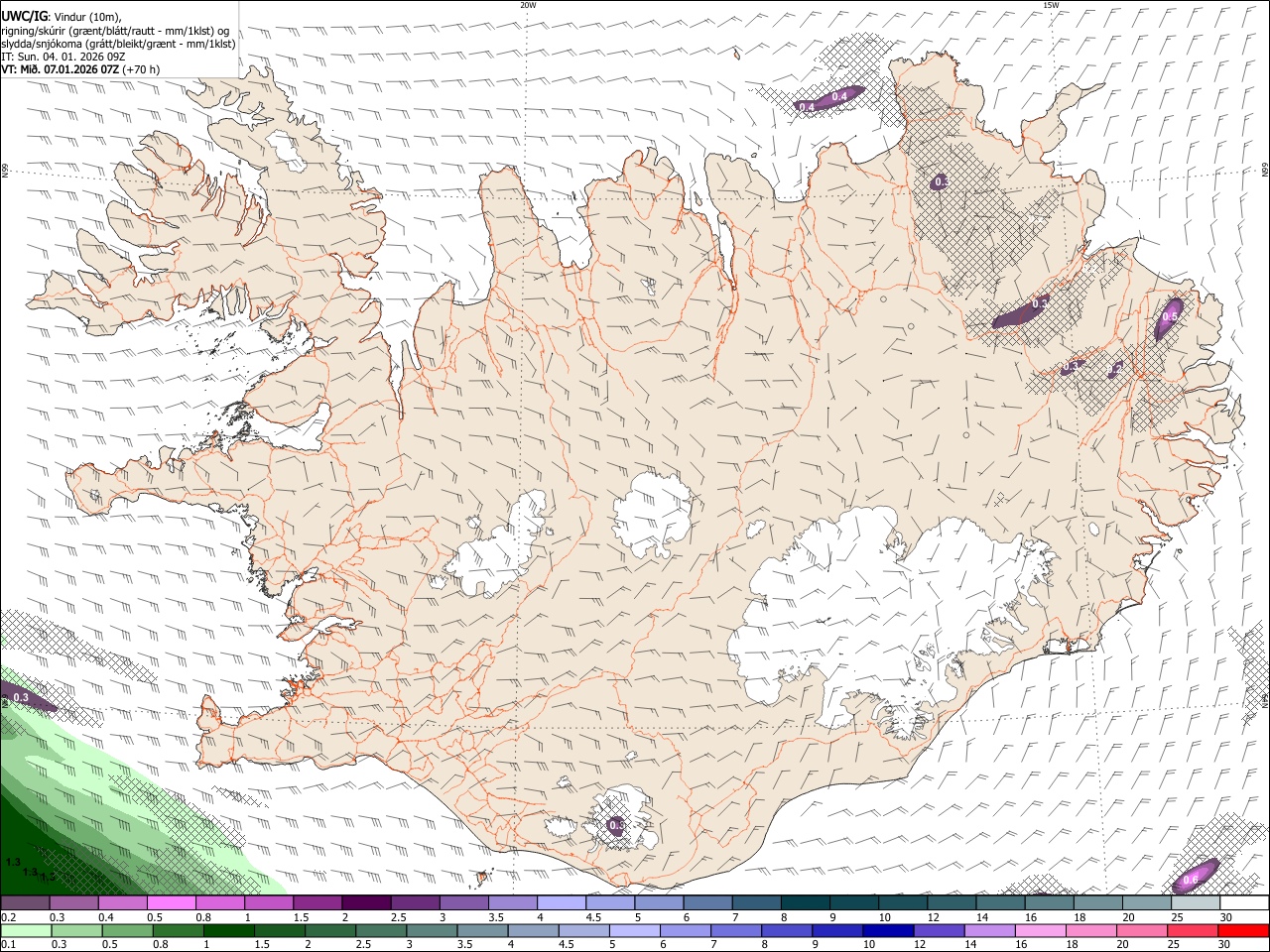Screen dimensions: 1270x952
Task: Select the darkest green bottom-row swatch starting at 1
Action: tap(228, 931)
